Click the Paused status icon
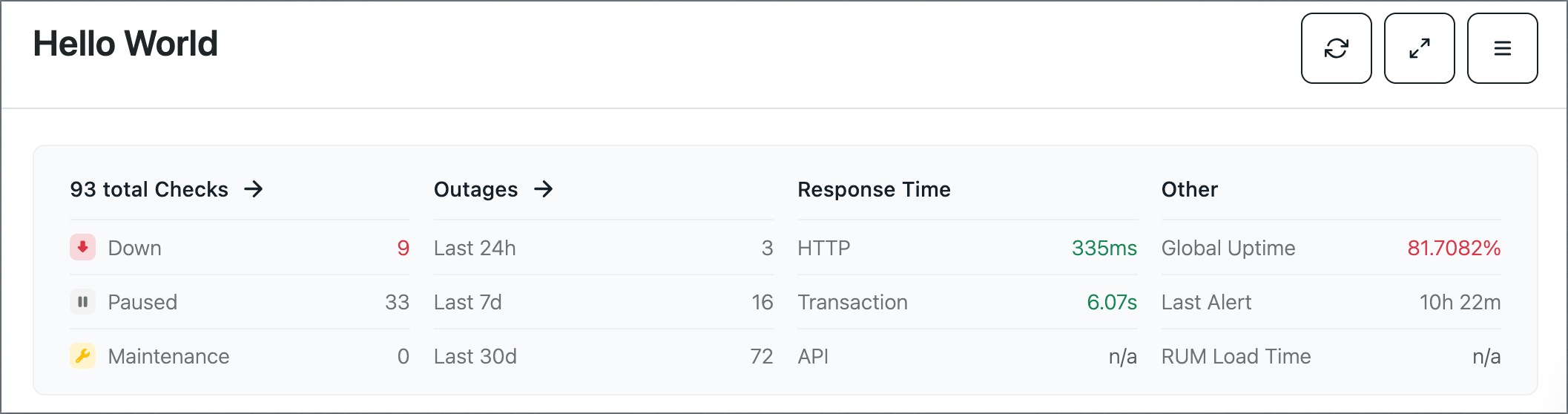Screen dimensions: 1568x414 click(x=82, y=301)
